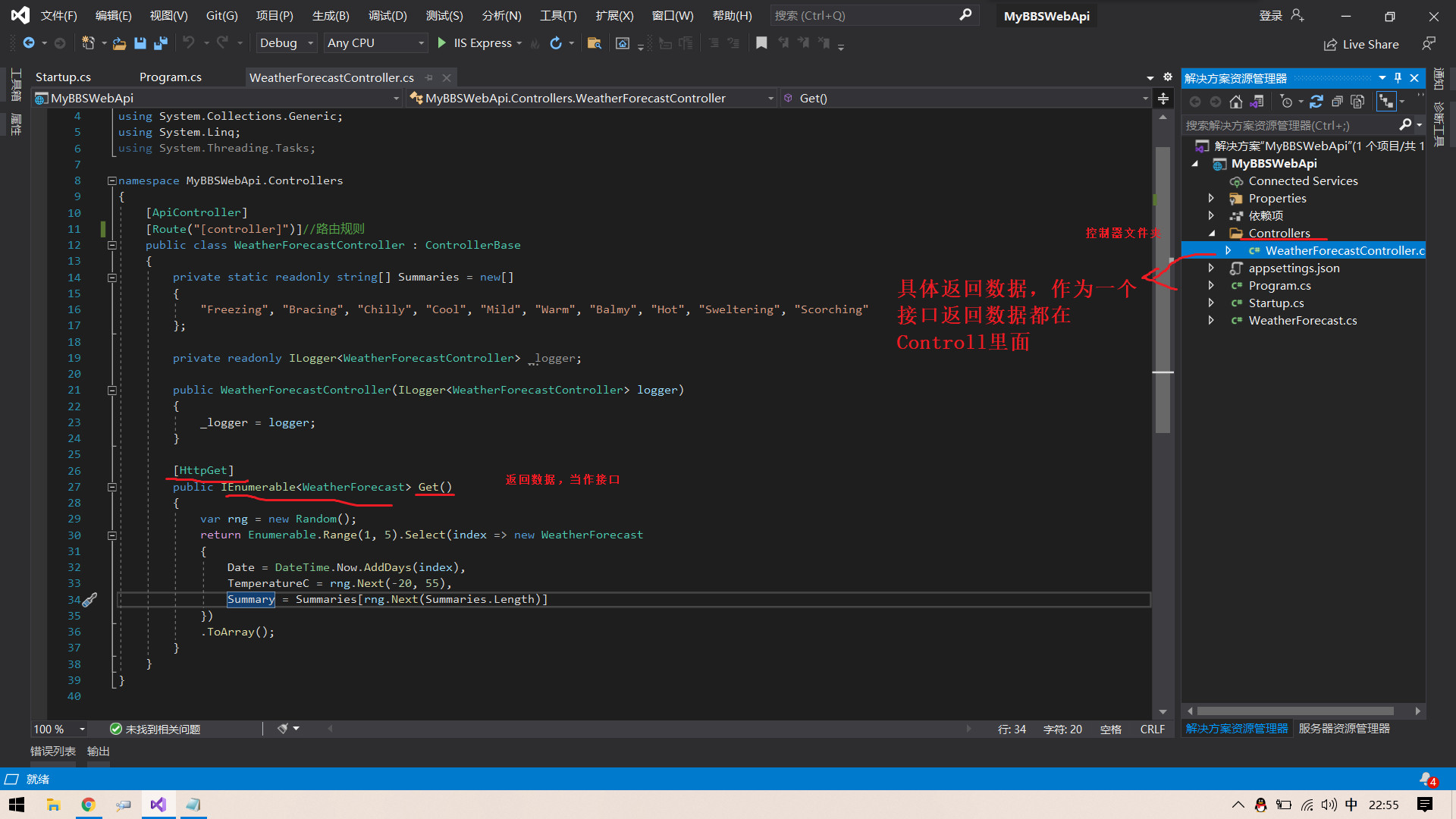The image size is (1456, 819).
Task: Collapse the namespace block on line 8
Action: tap(111, 180)
